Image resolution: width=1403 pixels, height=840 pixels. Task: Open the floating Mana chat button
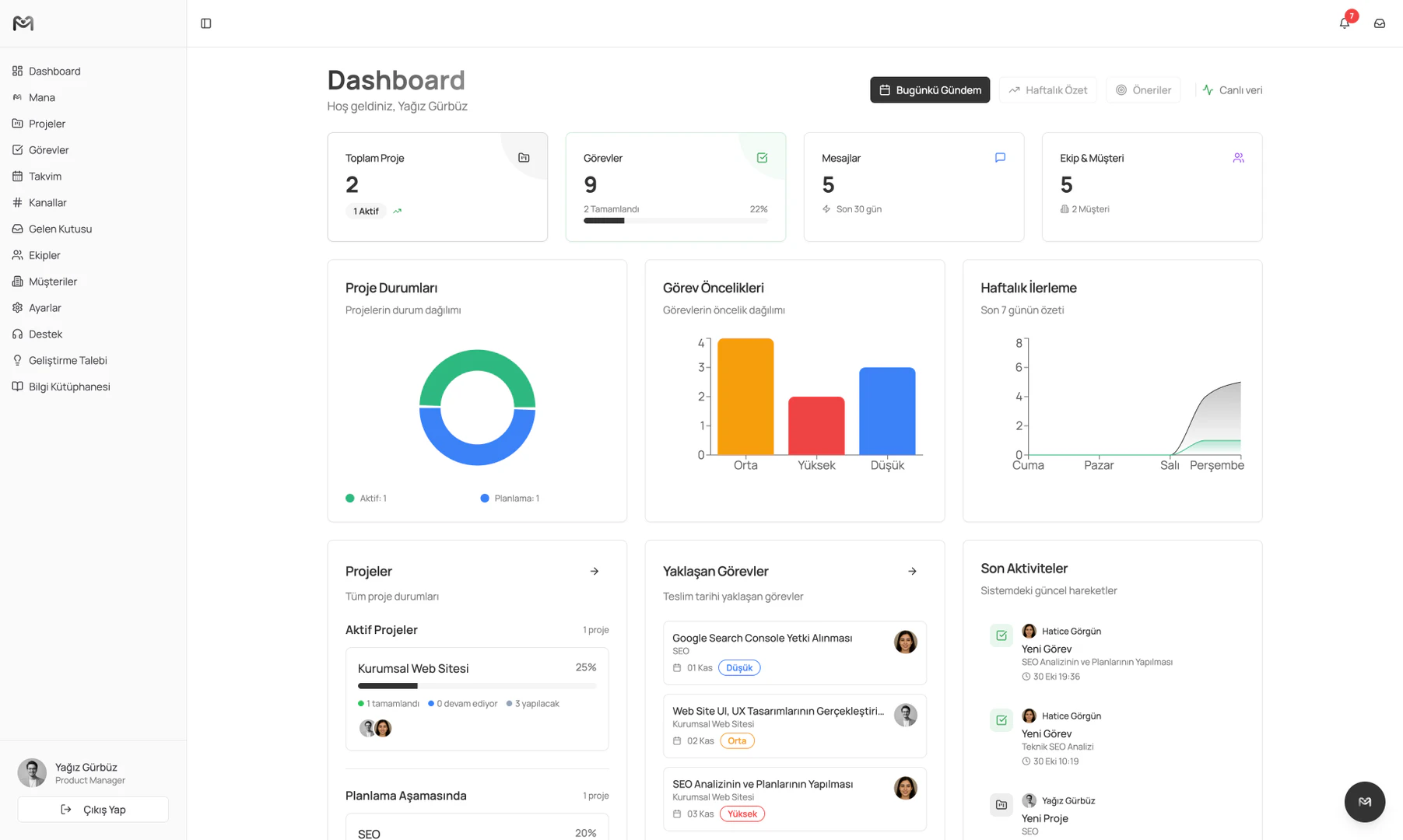pyautogui.click(x=1364, y=802)
